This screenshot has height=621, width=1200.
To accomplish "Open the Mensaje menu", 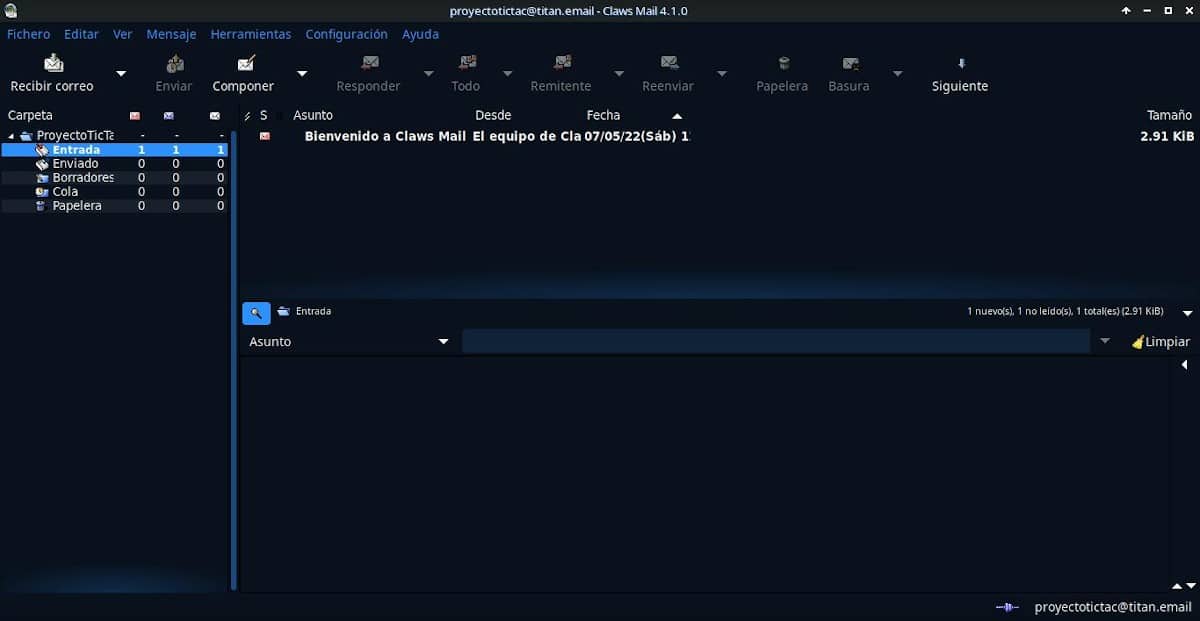I will 171,34.
